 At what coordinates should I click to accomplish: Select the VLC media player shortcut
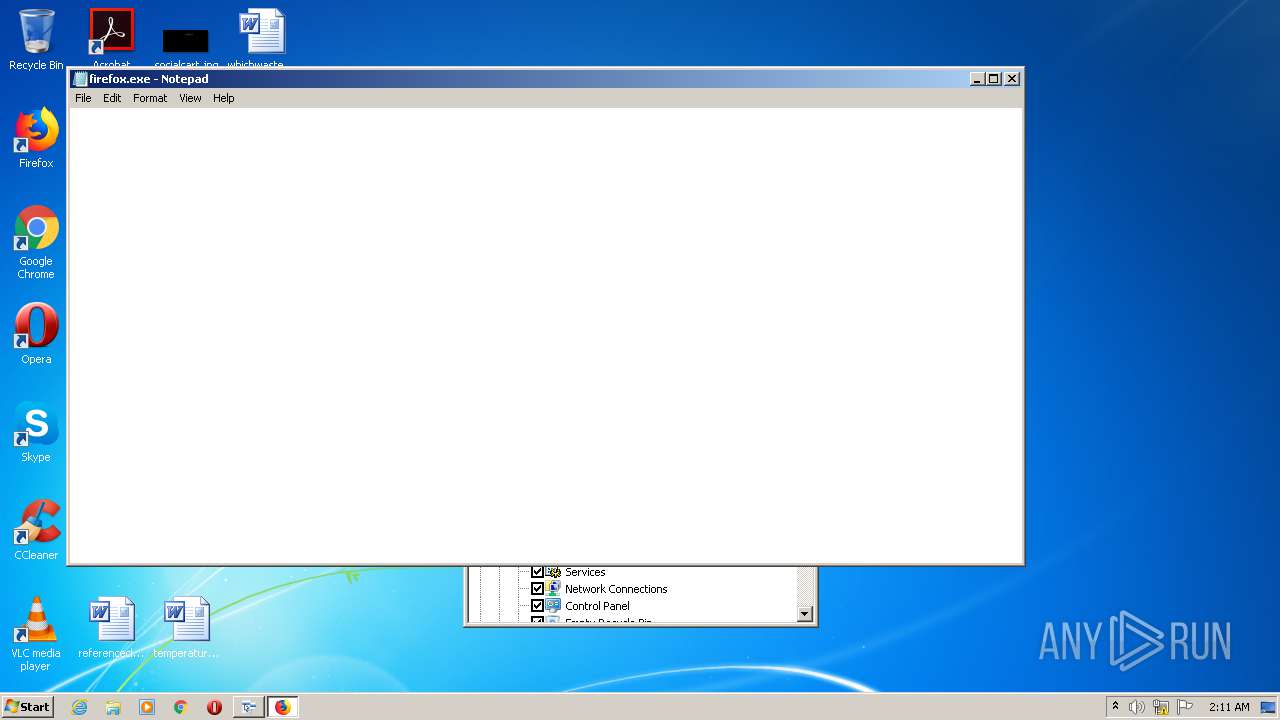[x=36, y=634]
